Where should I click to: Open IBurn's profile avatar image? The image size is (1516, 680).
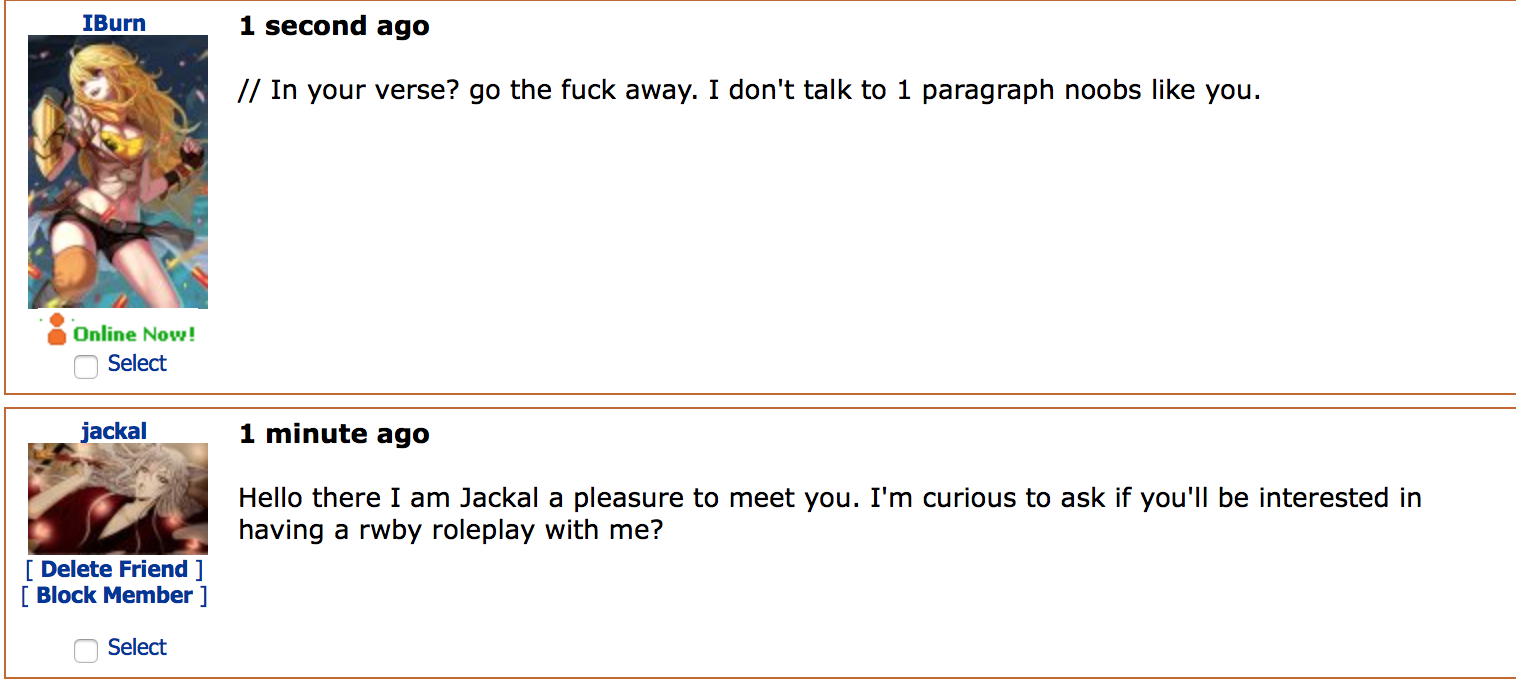pyautogui.click(x=118, y=172)
